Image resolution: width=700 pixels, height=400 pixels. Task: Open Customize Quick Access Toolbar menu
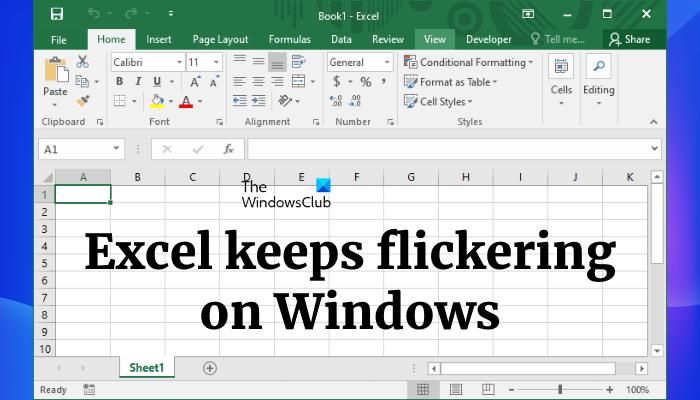pyautogui.click(x=171, y=14)
